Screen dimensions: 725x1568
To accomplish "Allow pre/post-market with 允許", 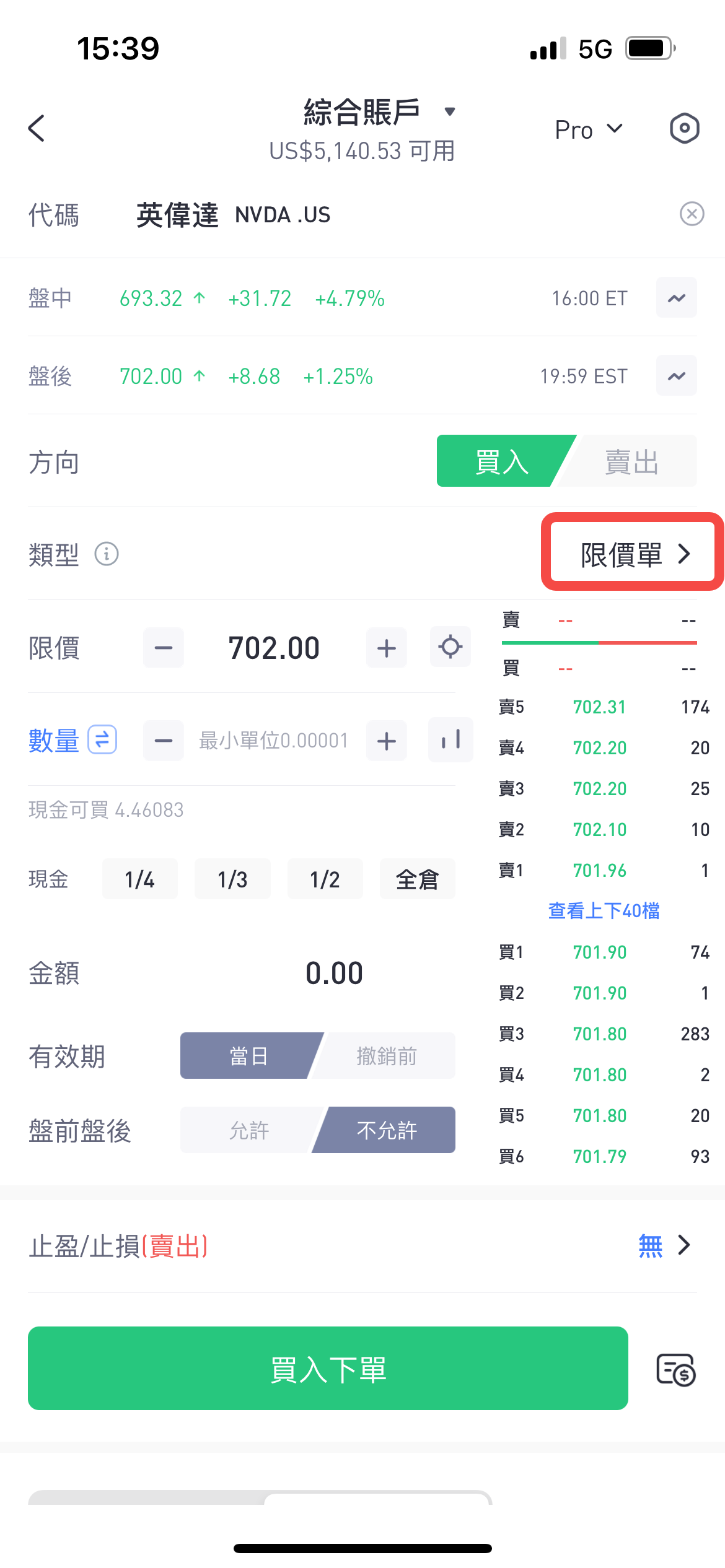I will click(248, 1130).
